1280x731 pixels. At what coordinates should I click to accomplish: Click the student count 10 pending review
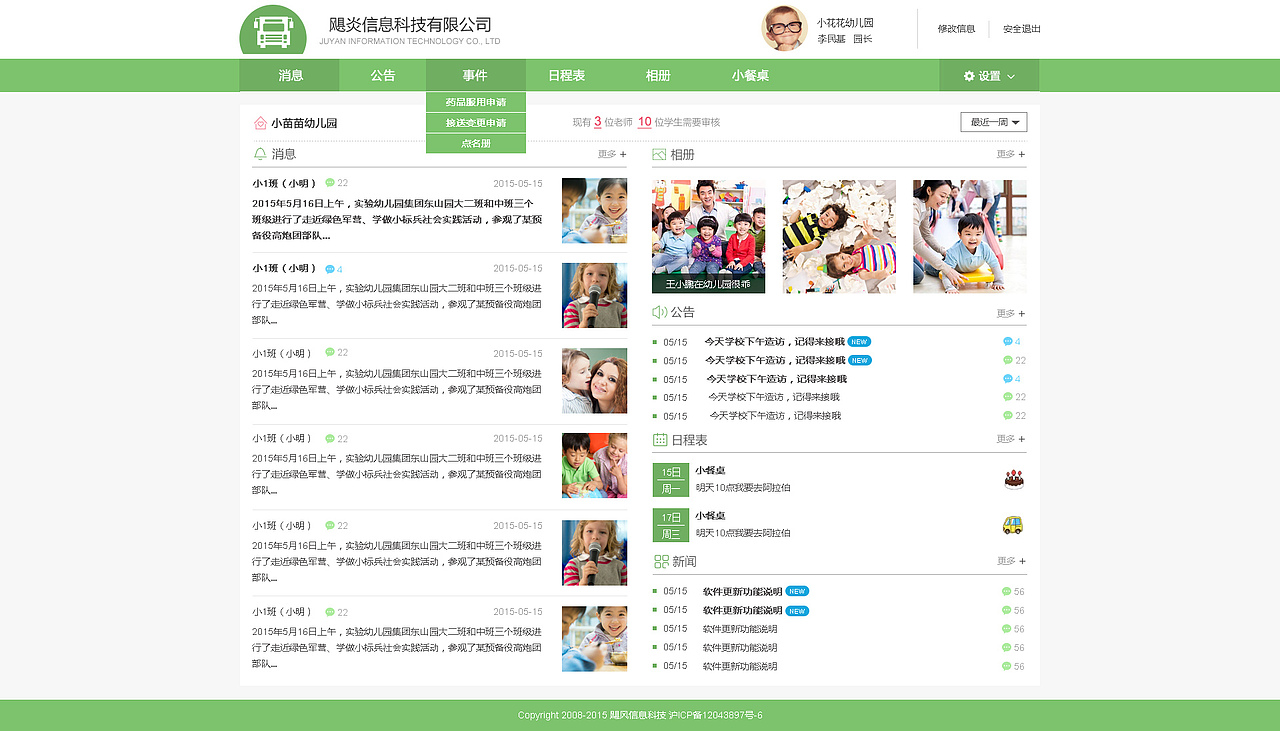coord(645,122)
